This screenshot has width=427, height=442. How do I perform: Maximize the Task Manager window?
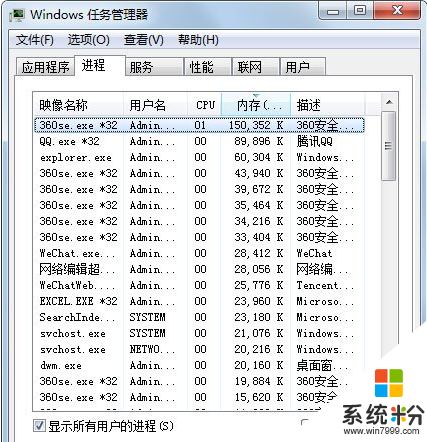360,11
